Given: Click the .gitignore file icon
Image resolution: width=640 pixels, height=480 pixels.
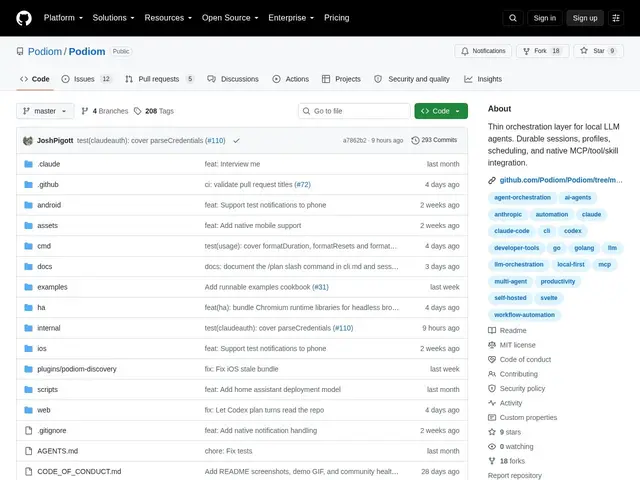Looking at the screenshot, I should [x=28, y=430].
